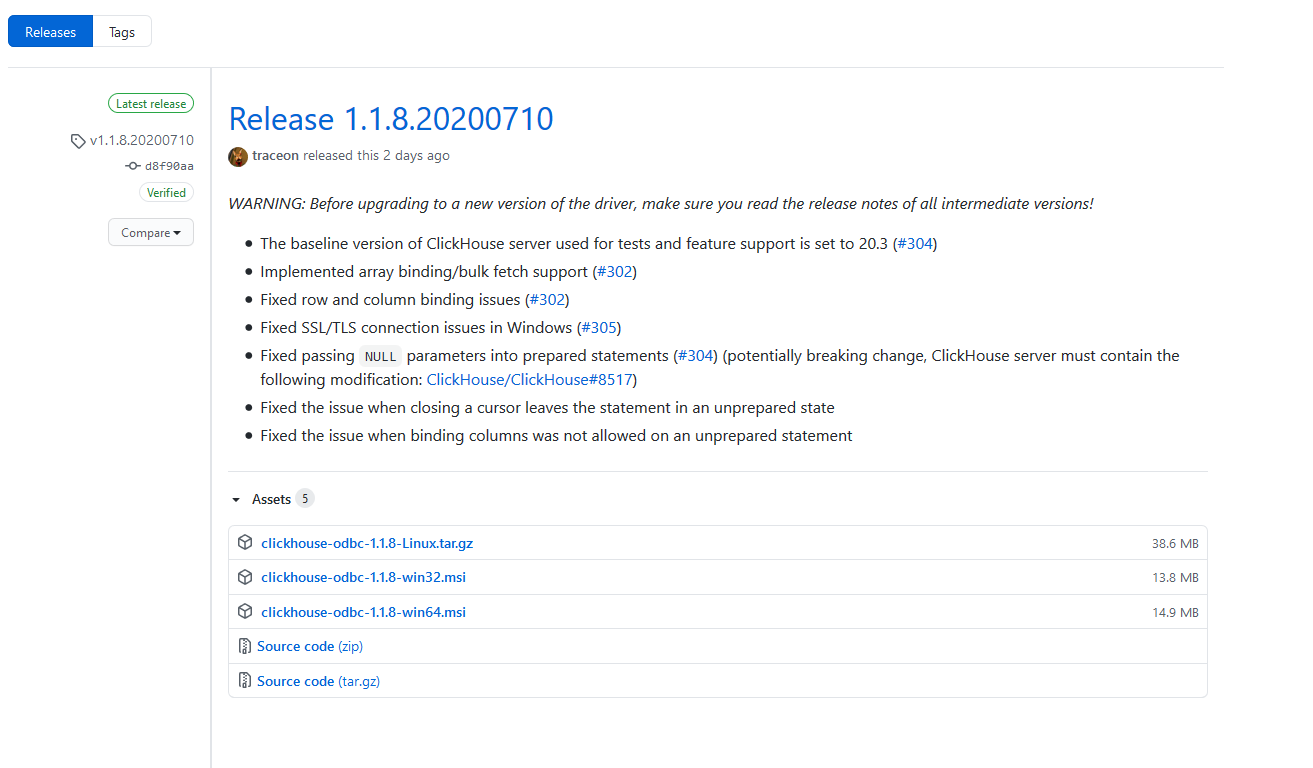
Task: Click traceon's avatar image
Action: [x=238, y=157]
